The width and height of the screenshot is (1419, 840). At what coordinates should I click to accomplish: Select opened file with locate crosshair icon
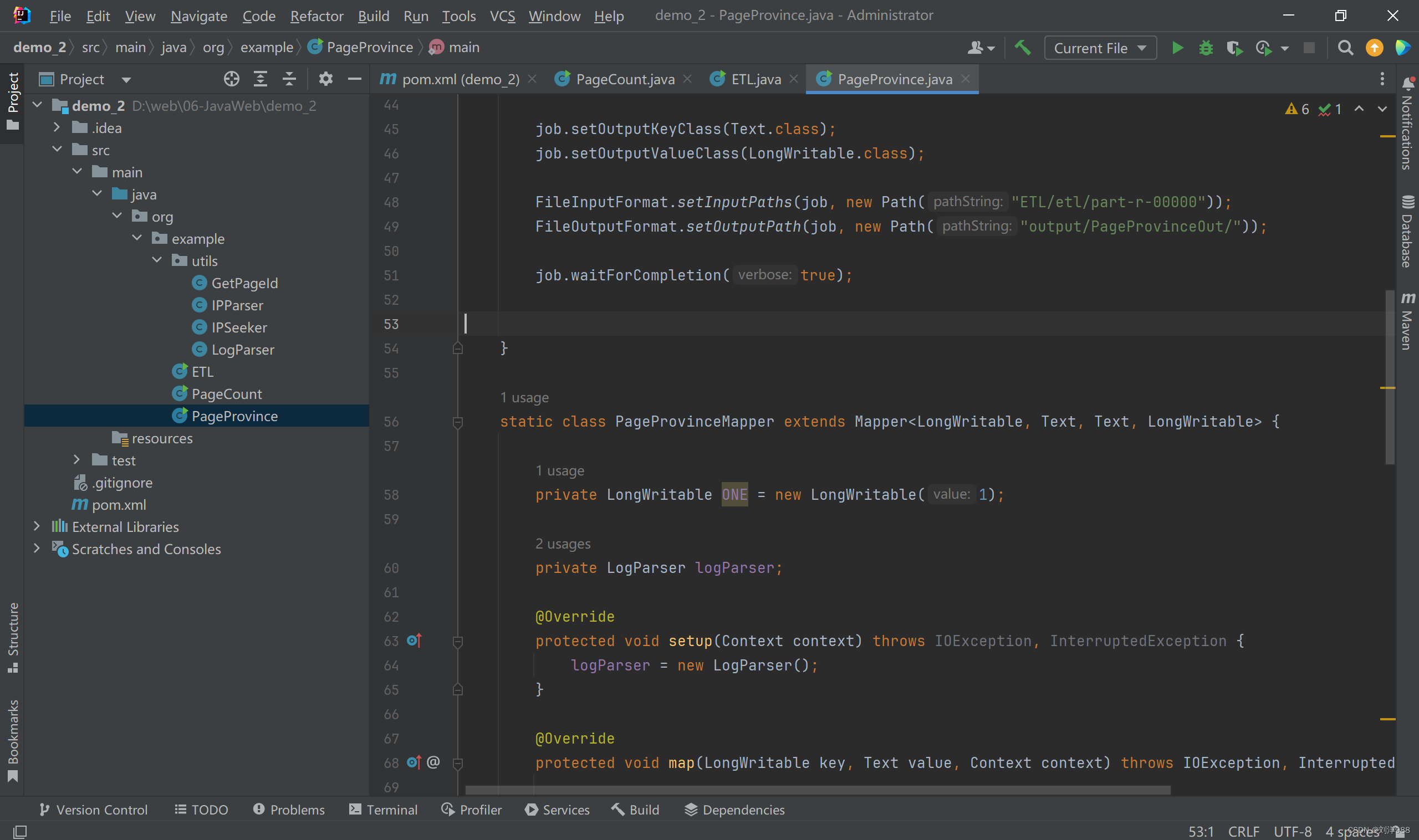tap(231, 79)
